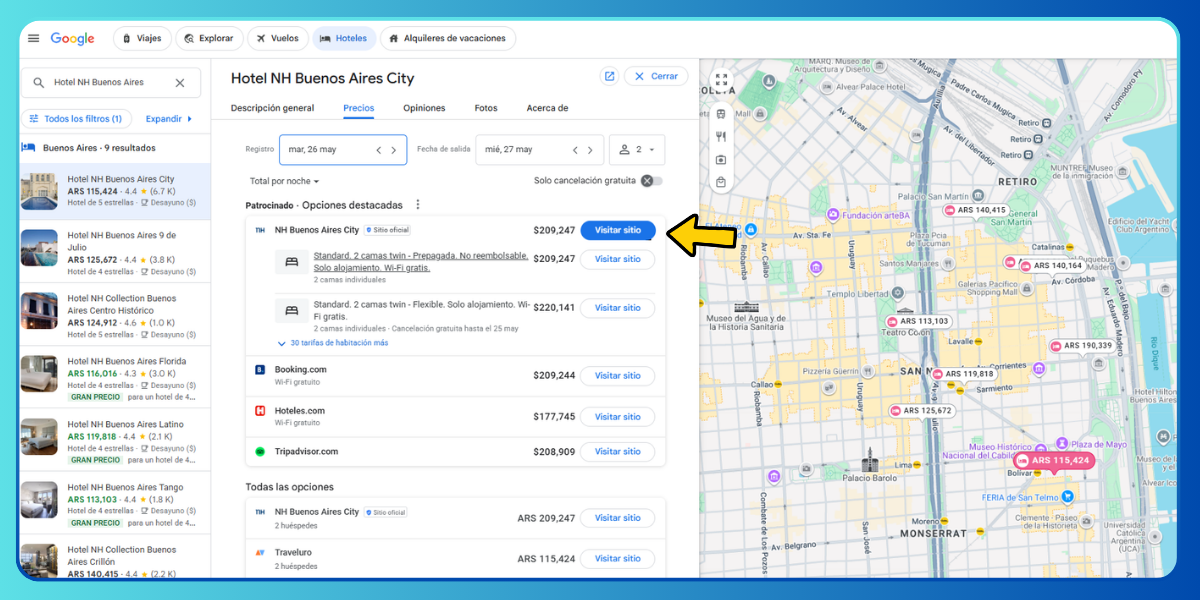
Task: Click the Tripadvisor.com logo icon
Action: pyautogui.click(x=260, y=452)
